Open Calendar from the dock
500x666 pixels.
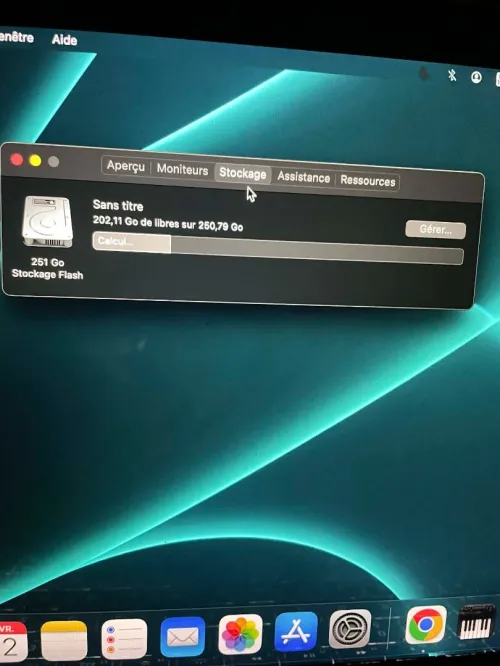coord(12,642)
